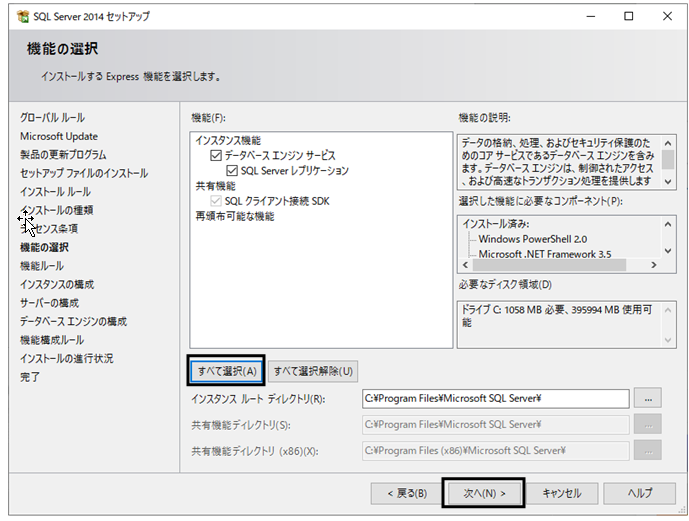Click the SQL Server setup title bar icon

[23, 17]
